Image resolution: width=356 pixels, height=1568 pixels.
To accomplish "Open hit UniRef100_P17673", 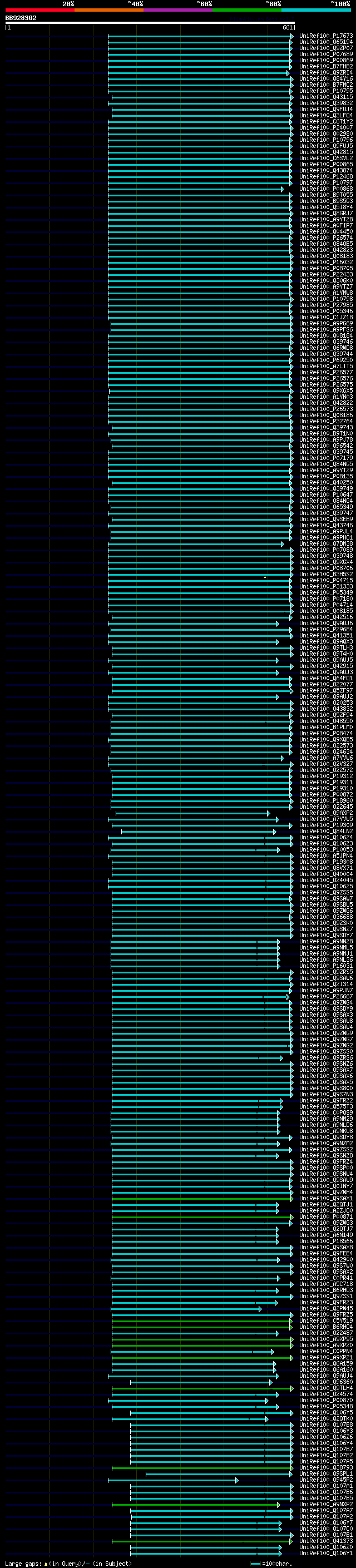I will tap(326, 36).
